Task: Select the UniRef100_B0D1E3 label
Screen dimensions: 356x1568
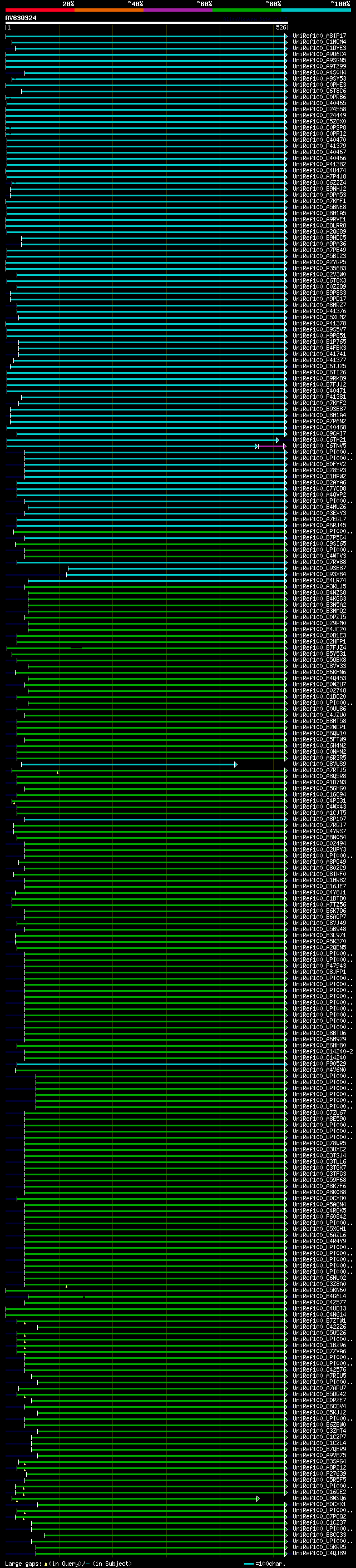Action: [x=319, y=635]
